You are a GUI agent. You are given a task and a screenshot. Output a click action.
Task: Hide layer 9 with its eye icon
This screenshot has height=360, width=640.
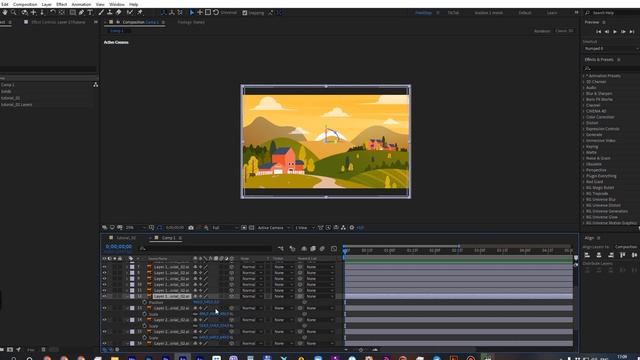point(104,279)
